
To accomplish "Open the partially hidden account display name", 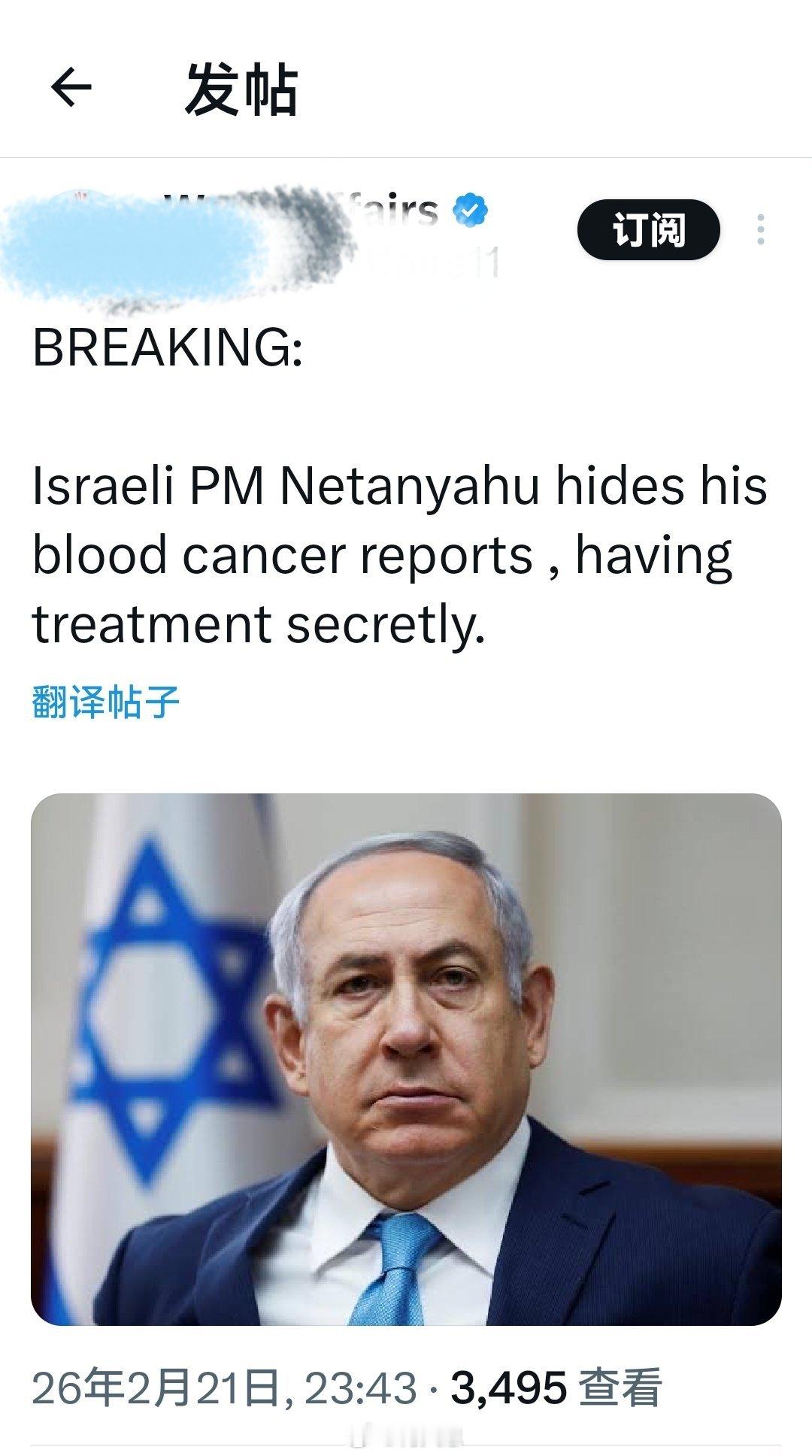I will click(x=301, y=211).
